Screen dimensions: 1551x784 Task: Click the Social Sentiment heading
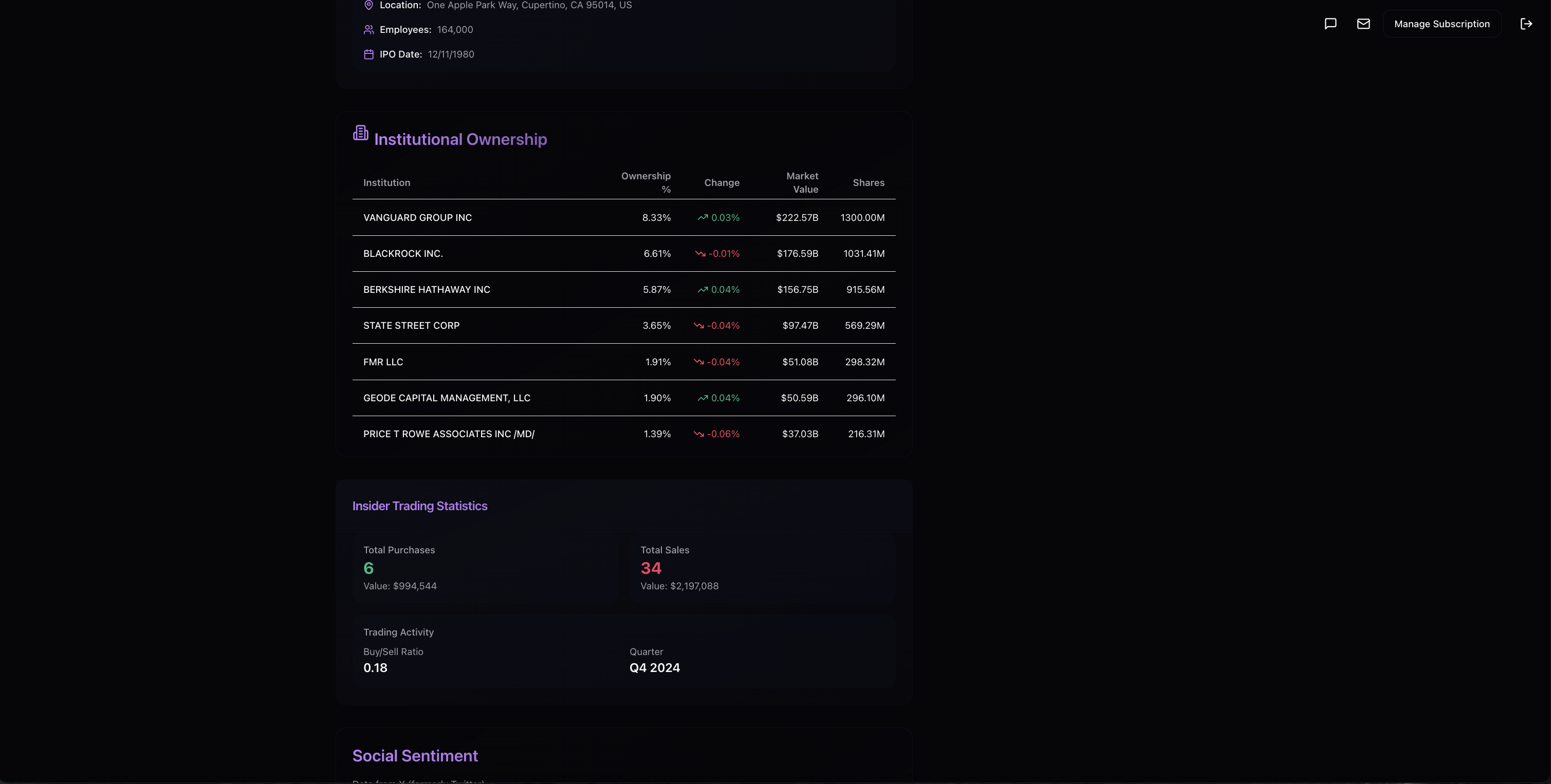click(x=415, y=756)
